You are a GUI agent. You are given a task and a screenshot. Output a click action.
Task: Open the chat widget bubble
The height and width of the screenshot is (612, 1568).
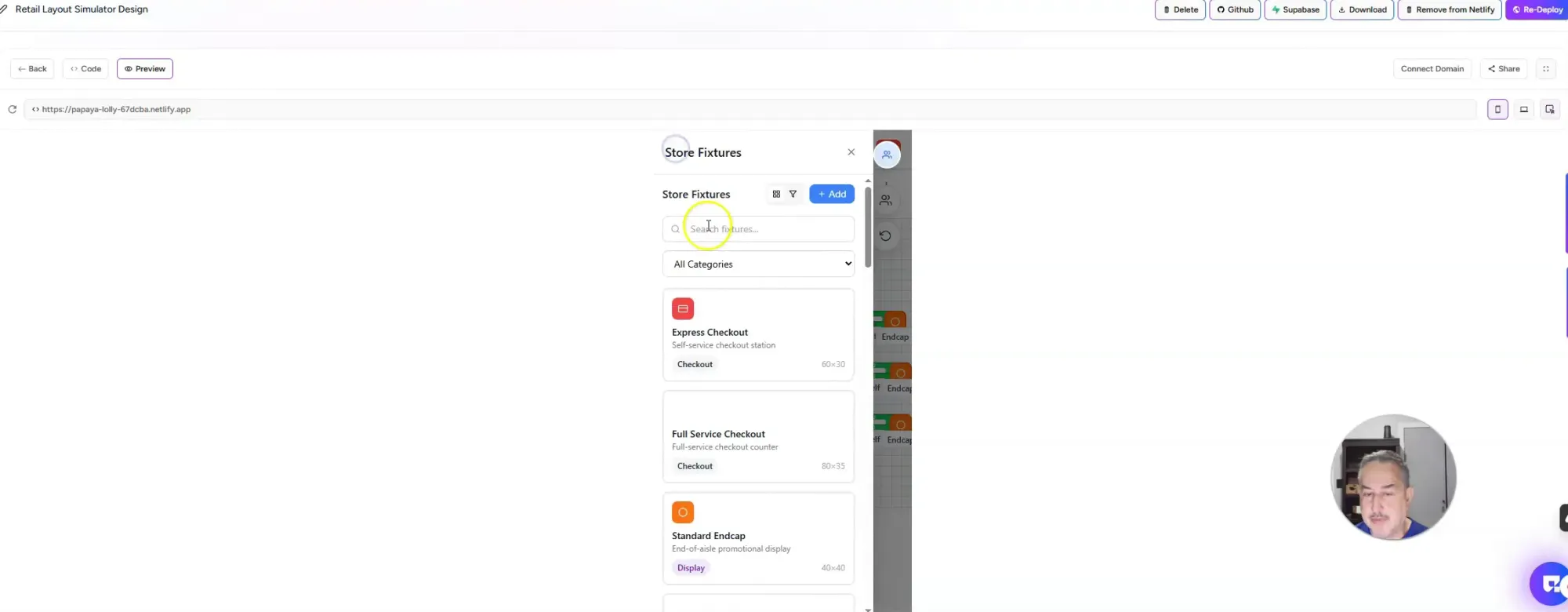pos(1550,584)
